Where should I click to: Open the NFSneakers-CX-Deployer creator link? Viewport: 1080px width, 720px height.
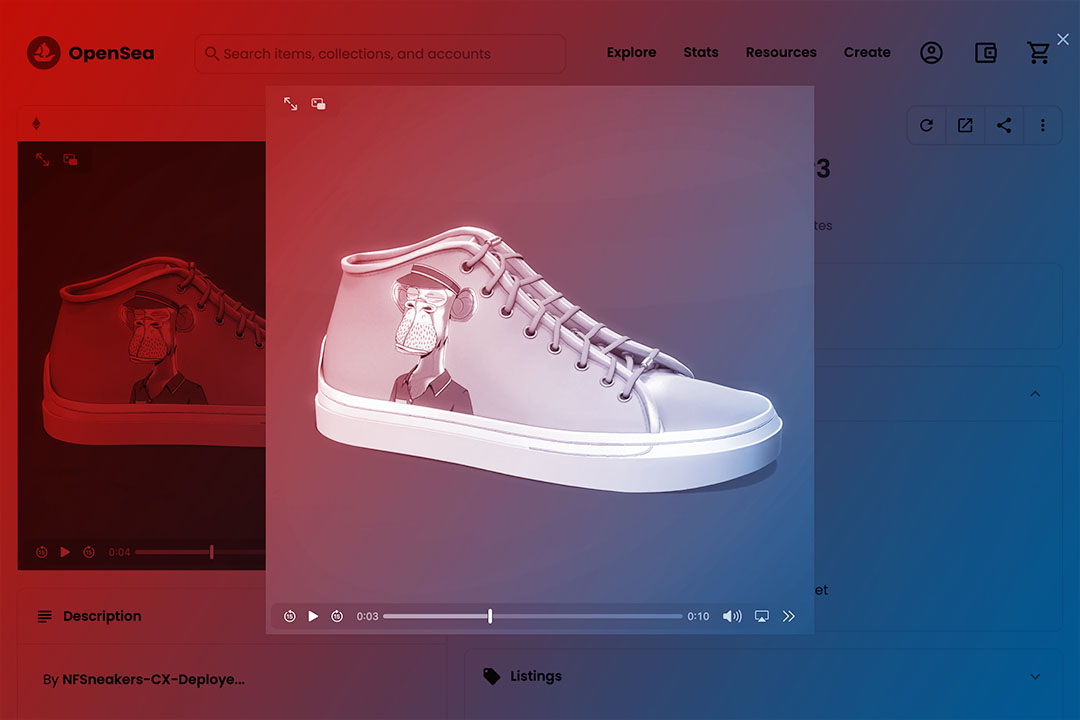[153, 679]
